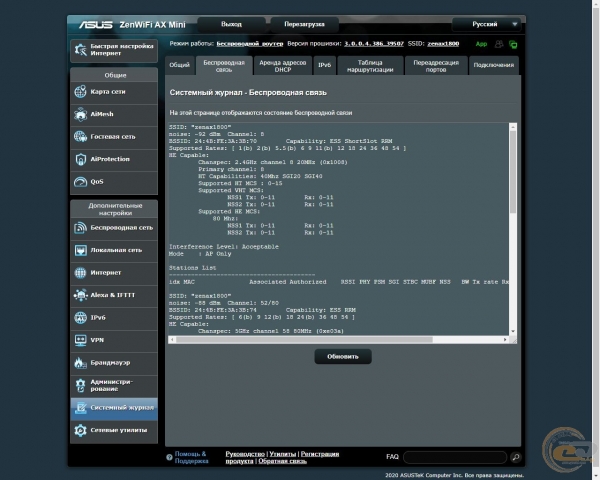Click the Alexa & IFTTT icon
600x480 pixels.
click(x=80, y=295)
